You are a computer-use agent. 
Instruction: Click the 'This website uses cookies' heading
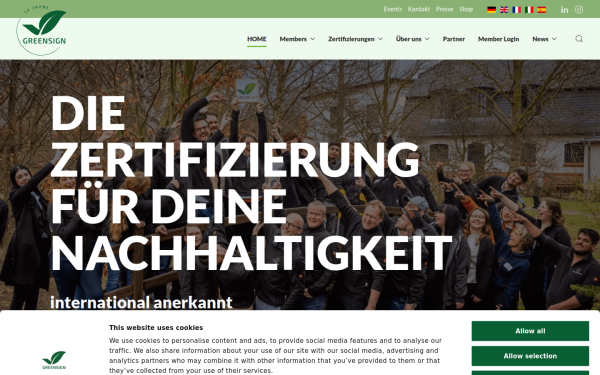point(156,328)
